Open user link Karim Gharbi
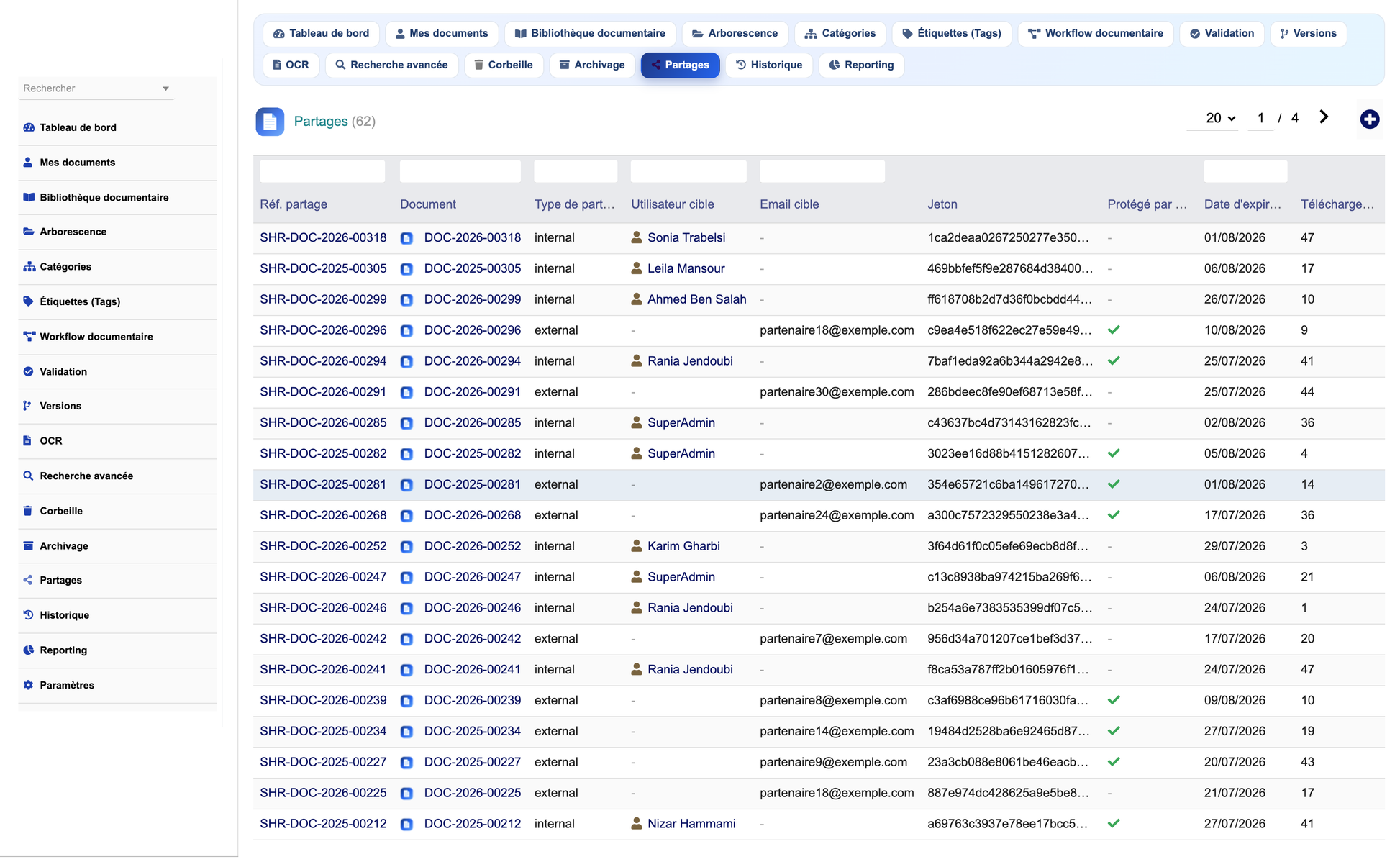The height and width of the screenshot is (867, 1400). pyautogui.click(x=683, y=546)
